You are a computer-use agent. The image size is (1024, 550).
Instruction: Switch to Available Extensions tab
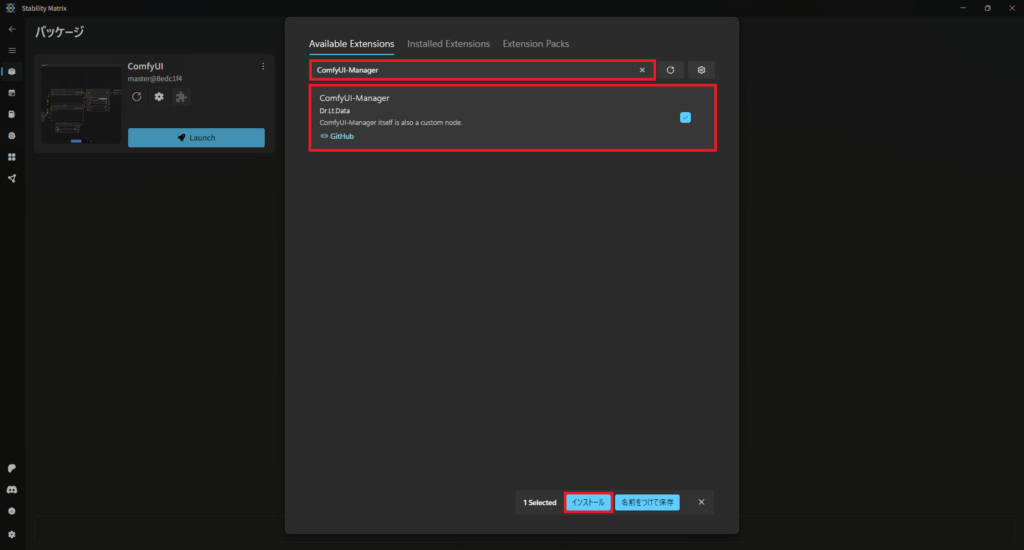(351, 44)
